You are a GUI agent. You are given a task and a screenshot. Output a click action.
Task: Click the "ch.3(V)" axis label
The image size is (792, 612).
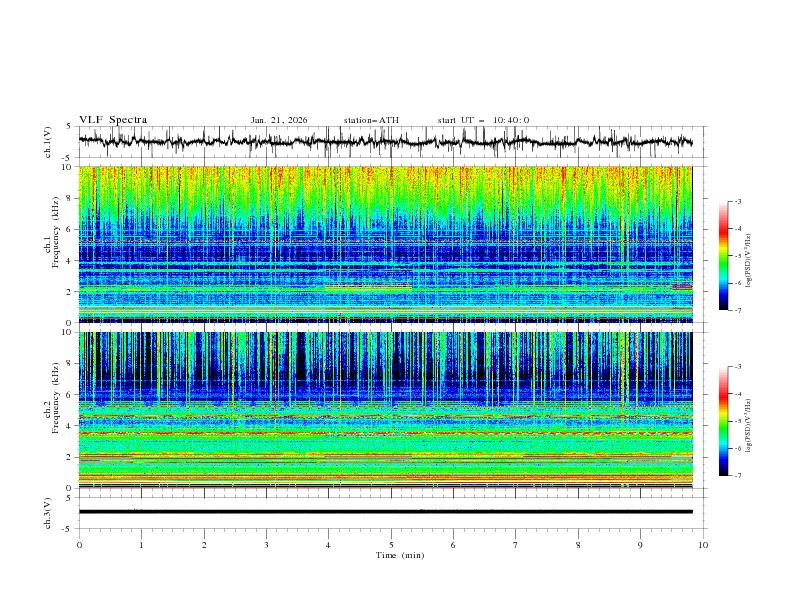coord(48,513)
